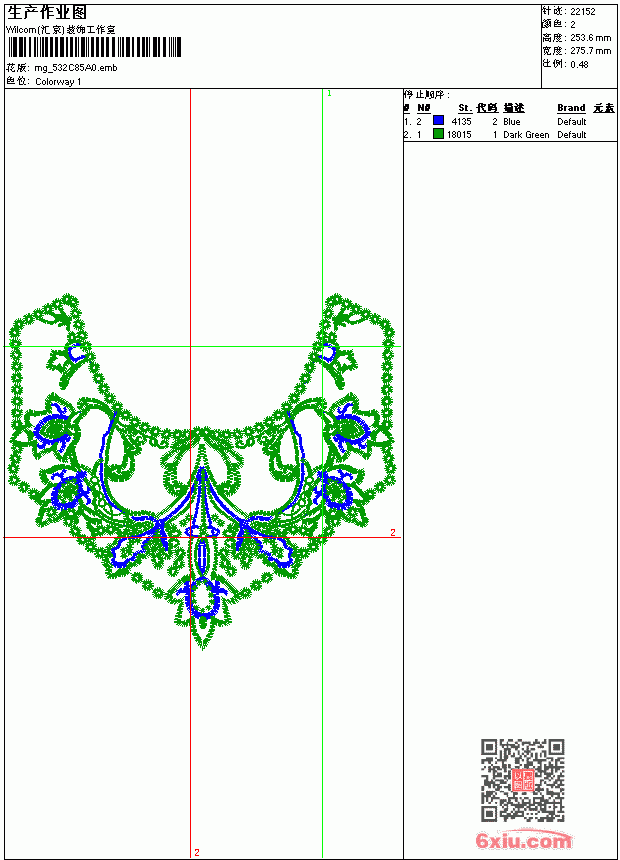Click the Brand column header
620x860 pixels.
coord(571,108)
